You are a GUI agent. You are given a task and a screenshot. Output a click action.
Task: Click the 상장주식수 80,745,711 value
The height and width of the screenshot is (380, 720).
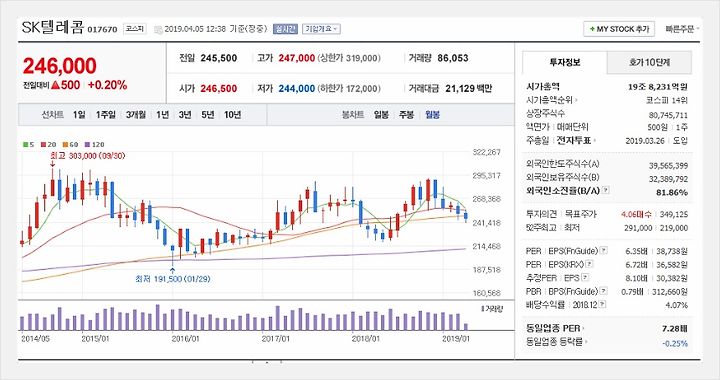tap(668, 115)
